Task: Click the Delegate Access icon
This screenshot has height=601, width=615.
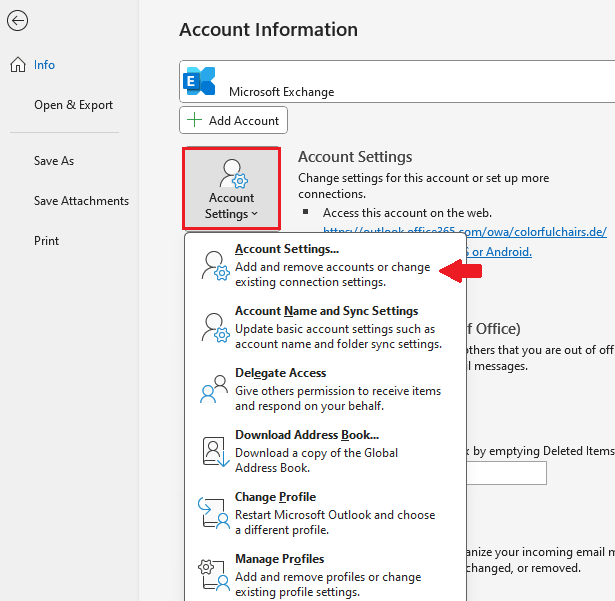Action: coord(213,389)
